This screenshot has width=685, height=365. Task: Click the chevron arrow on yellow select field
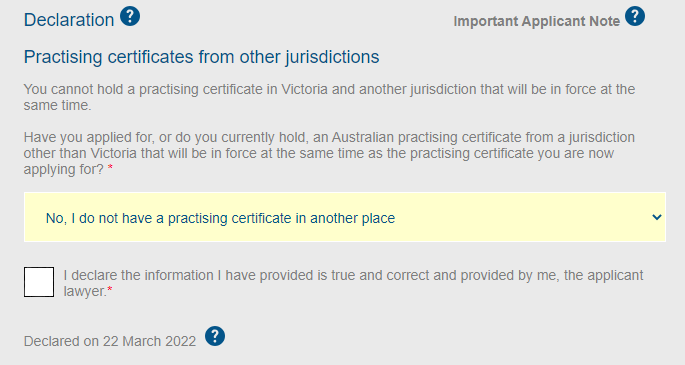click(657, 217)
